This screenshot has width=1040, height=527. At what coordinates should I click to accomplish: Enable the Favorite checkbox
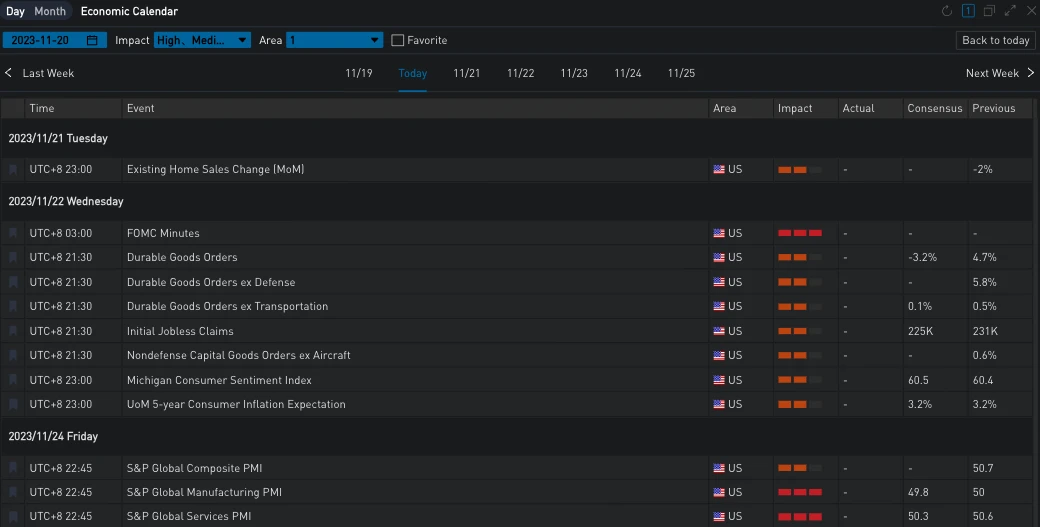(398, 41)
